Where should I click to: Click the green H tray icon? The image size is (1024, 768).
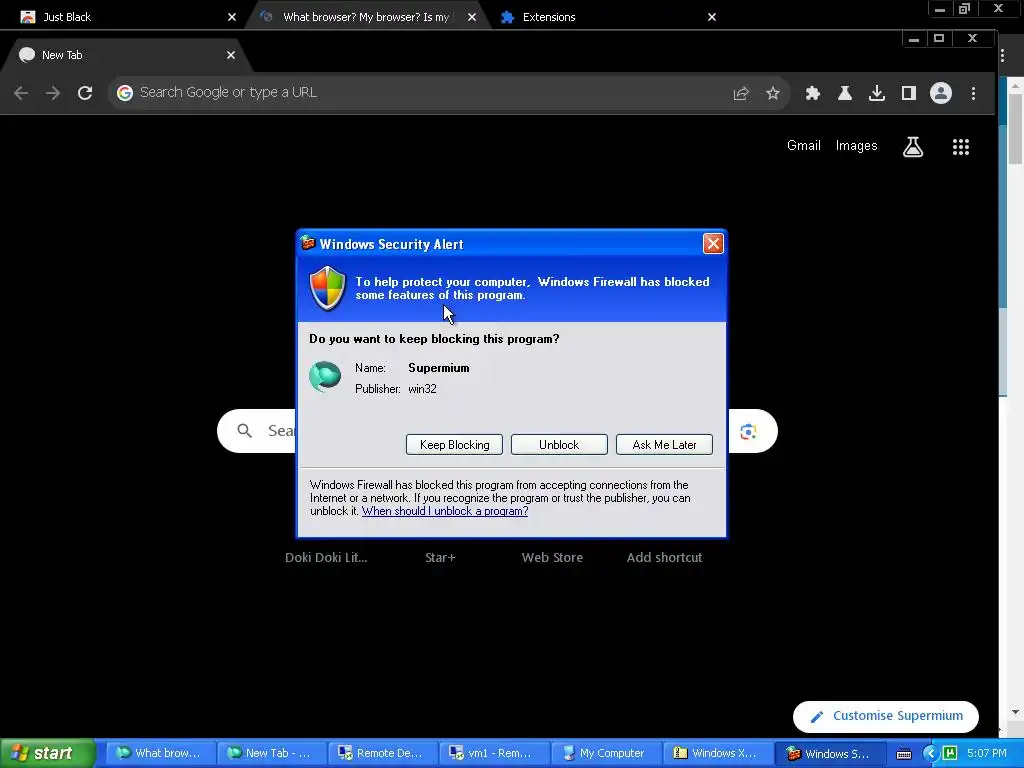(x=950, y=754)
